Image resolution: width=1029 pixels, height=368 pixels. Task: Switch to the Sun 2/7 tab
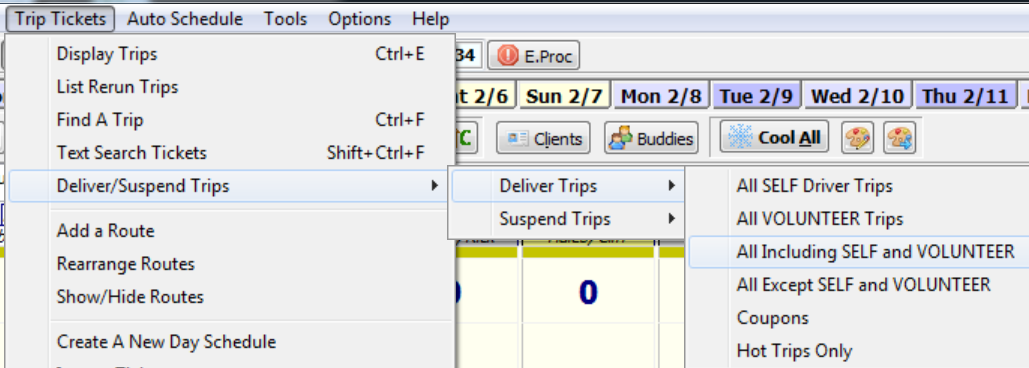pos(565,97)
